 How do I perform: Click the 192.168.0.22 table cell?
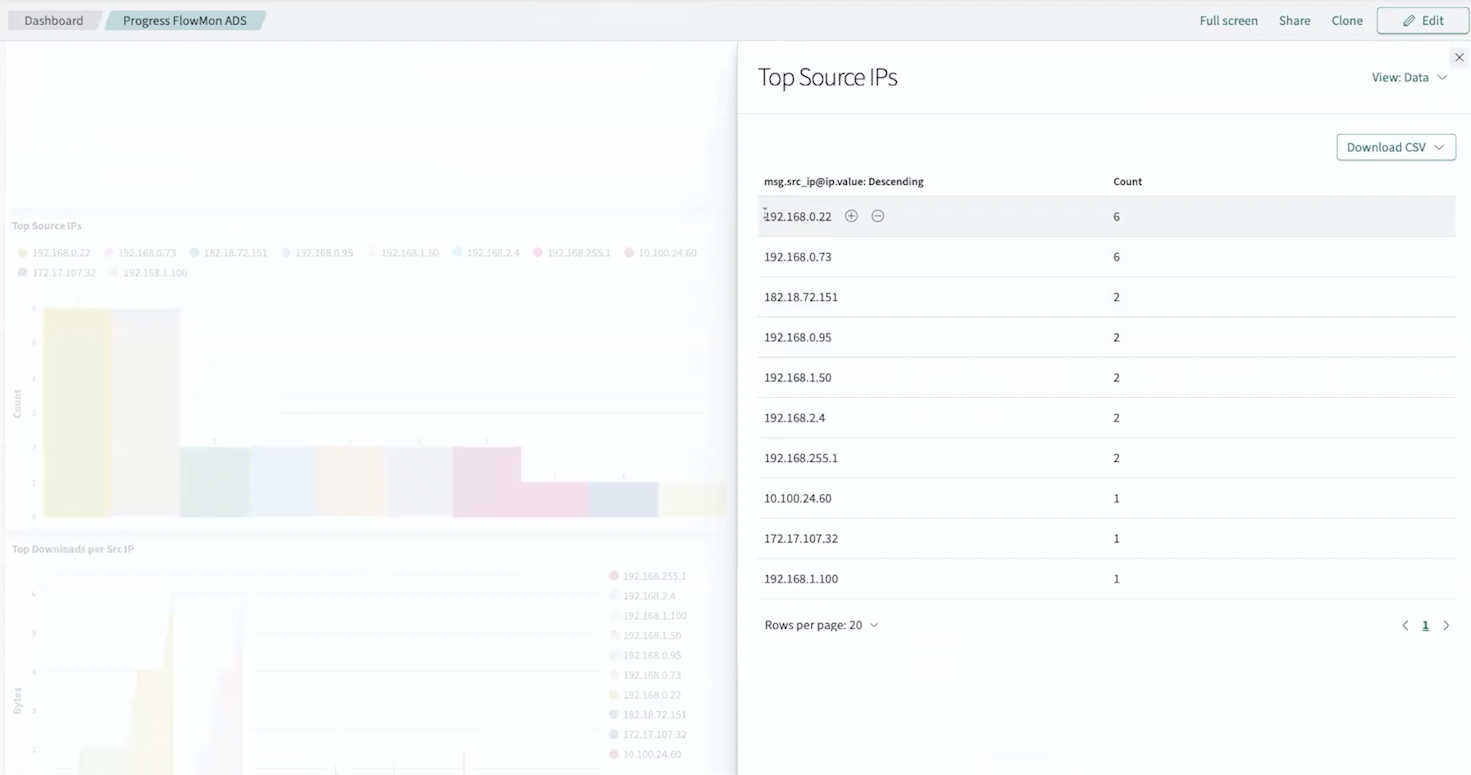(x=798, y=216)
